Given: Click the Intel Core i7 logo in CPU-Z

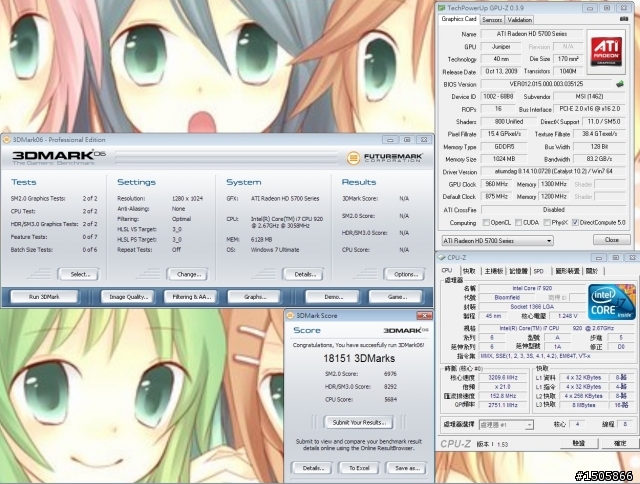Looking at the screenshot, I should click(612, 302).
